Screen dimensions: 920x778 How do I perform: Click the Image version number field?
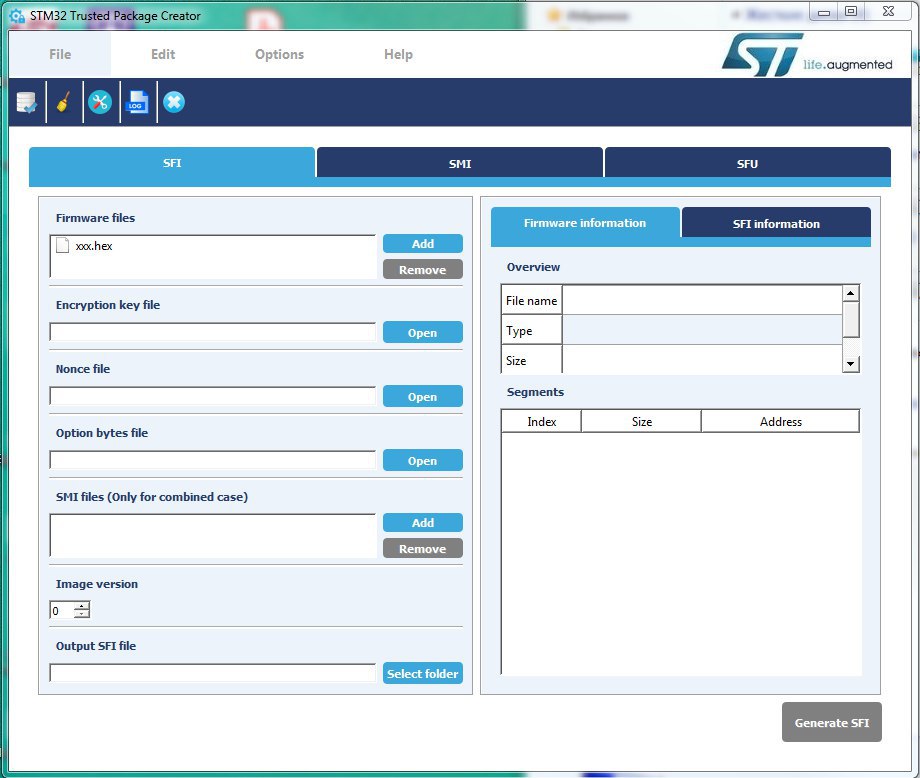coord(62,610)
